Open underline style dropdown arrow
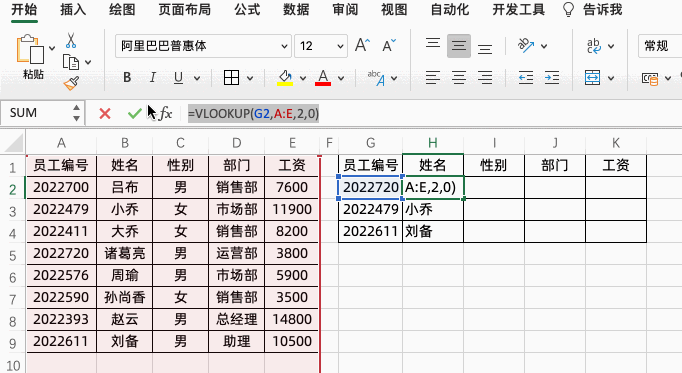Viewport: 682px width, 373px height. [197, 79]
